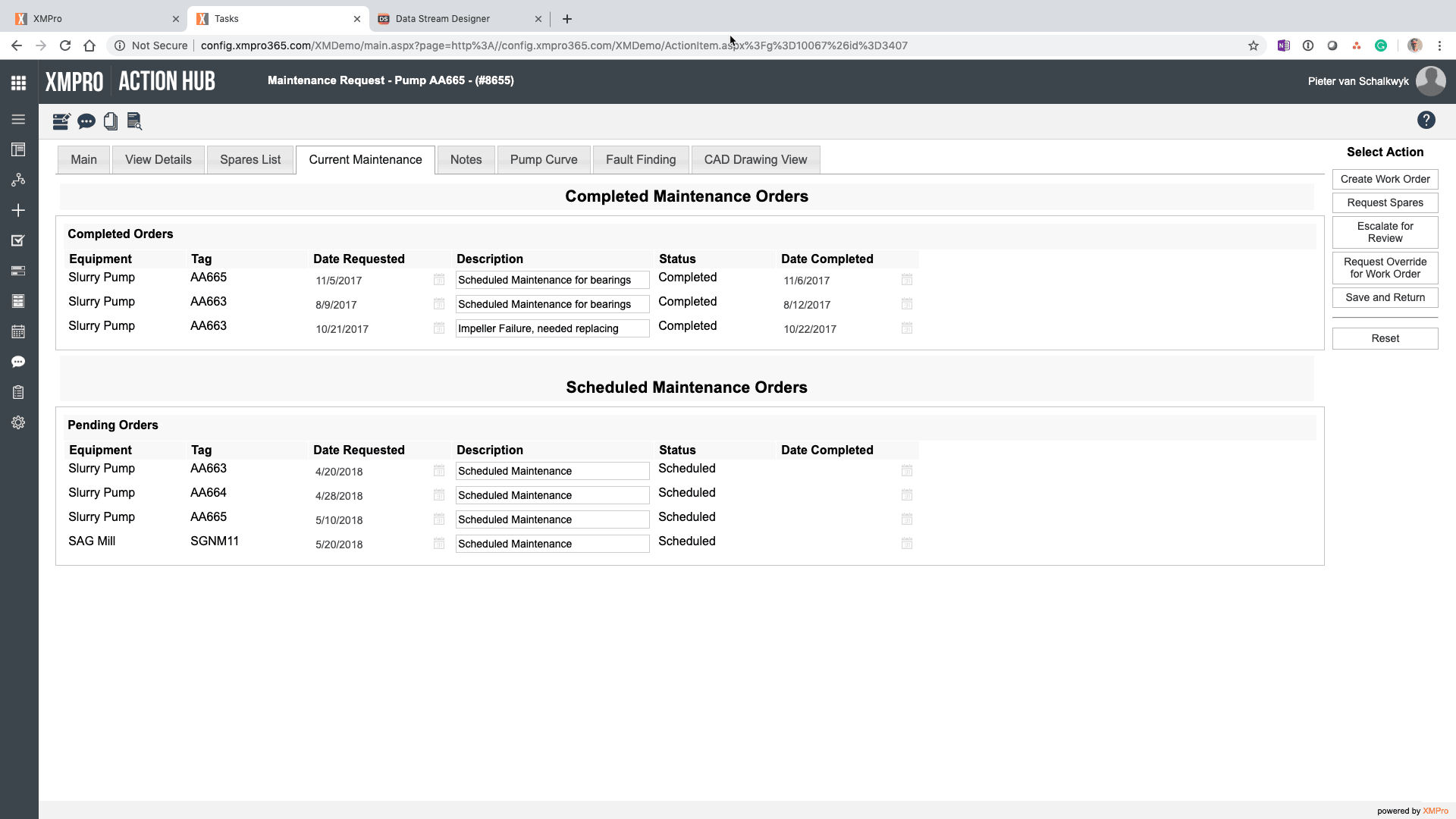Open tasks via the sidebar checkbox icon
Screen dimensions: 1456x819
(18, 240)
